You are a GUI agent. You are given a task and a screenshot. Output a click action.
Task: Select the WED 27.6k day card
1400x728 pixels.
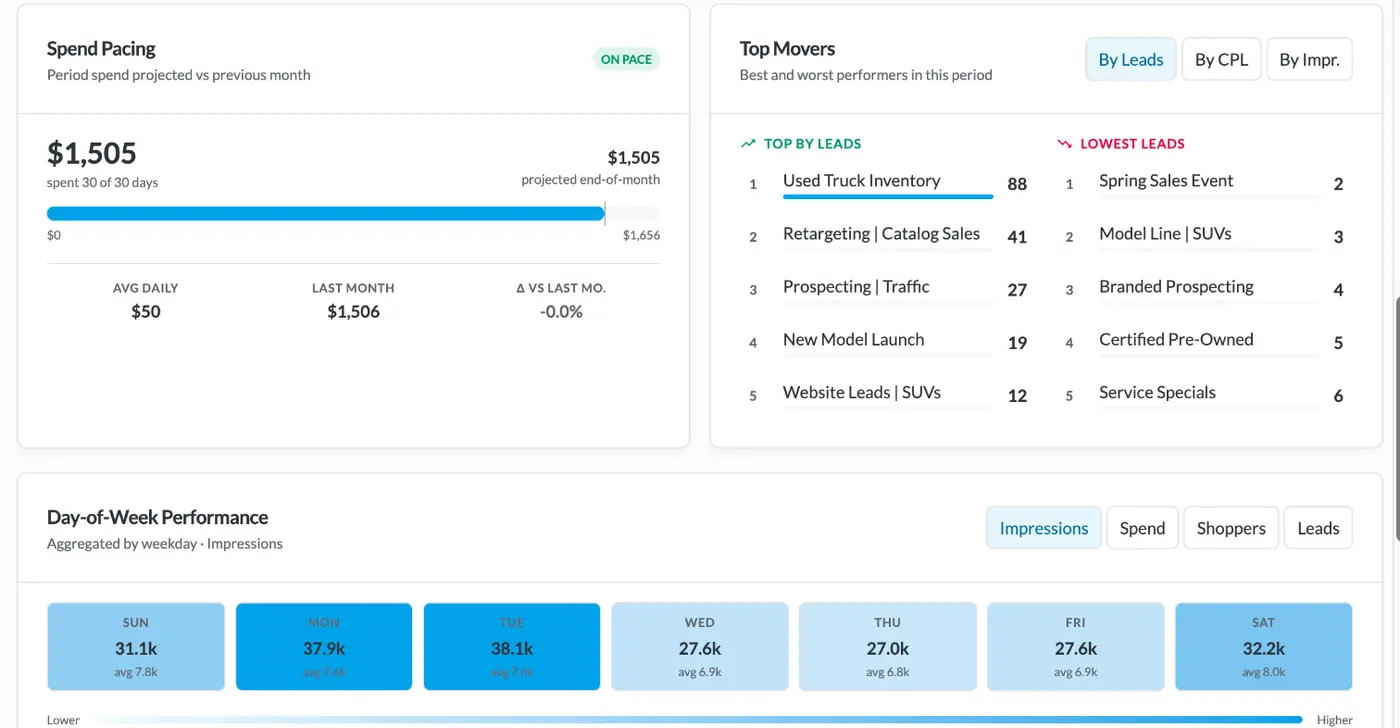[x=700, y=646]
